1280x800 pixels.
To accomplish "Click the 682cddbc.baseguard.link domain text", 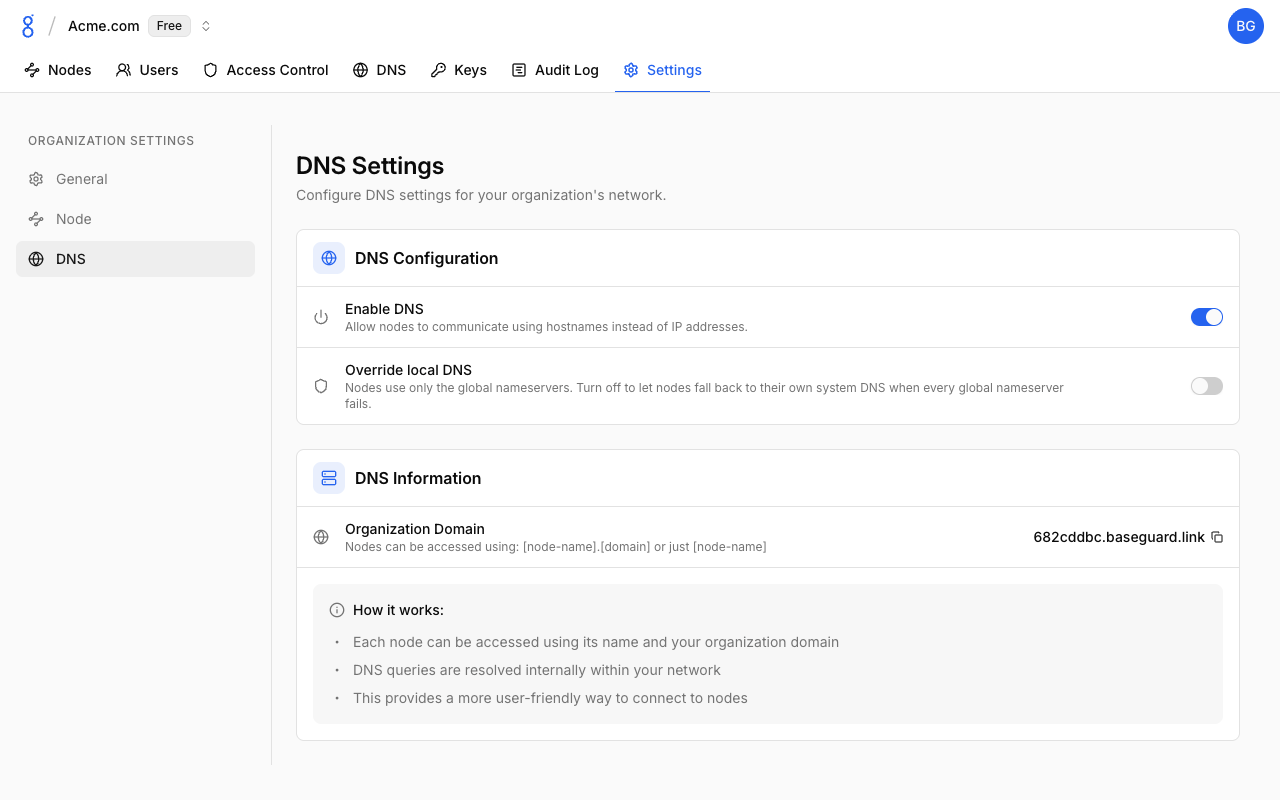I will tap(1119, 537).
